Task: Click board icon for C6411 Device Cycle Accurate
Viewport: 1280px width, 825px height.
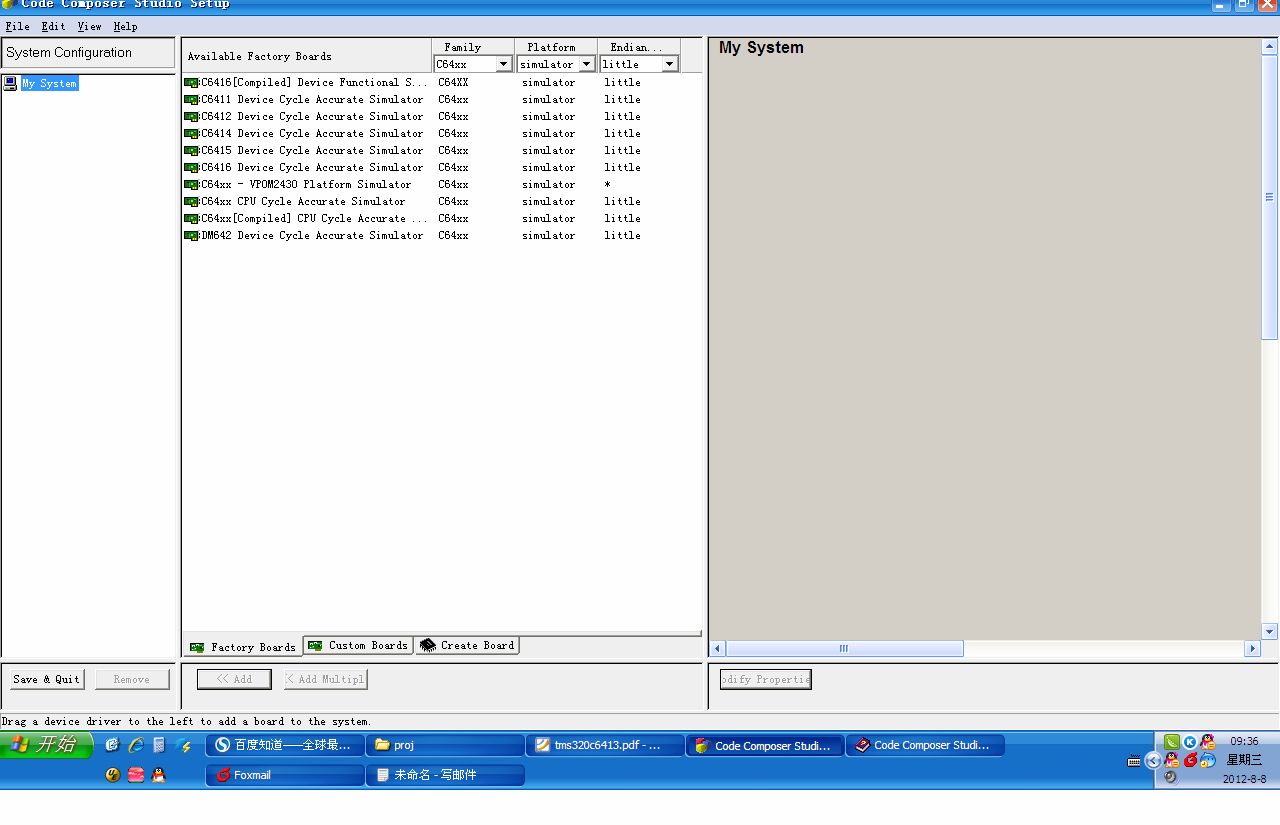Action: pyautogui.click(x=191, y=100)
